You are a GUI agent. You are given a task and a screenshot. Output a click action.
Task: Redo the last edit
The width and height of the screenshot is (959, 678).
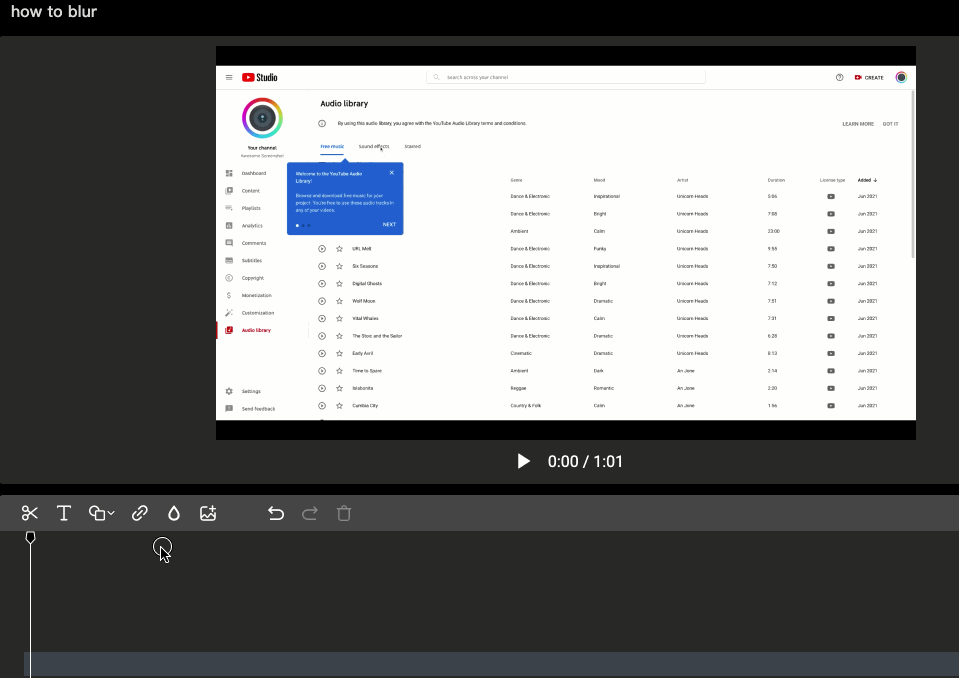click(x=309, y=513)
